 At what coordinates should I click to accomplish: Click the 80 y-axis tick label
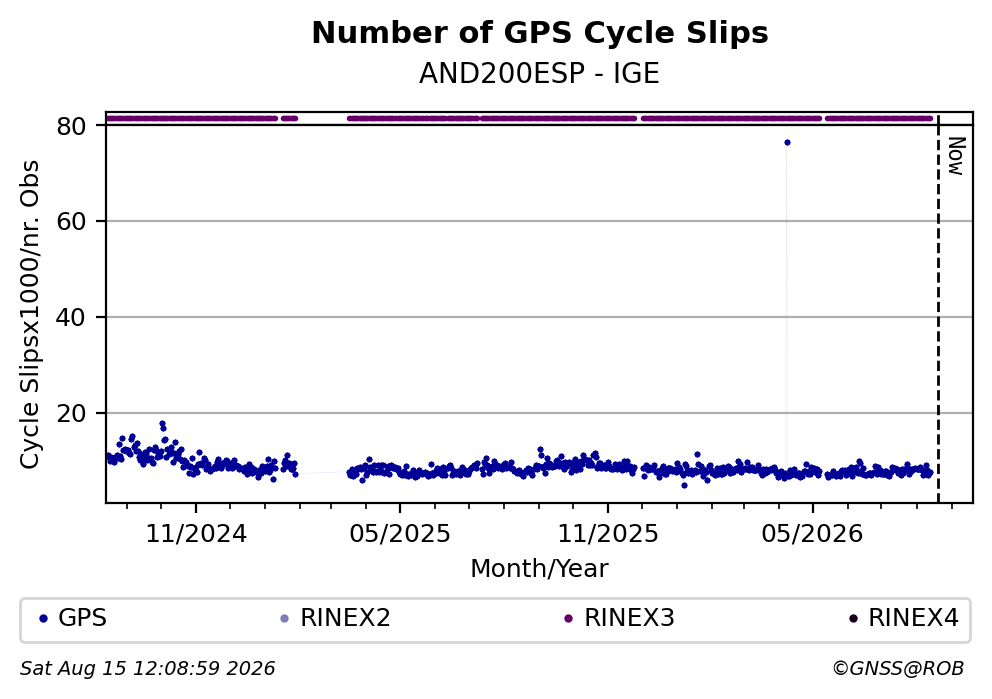[x=71, y=127]
